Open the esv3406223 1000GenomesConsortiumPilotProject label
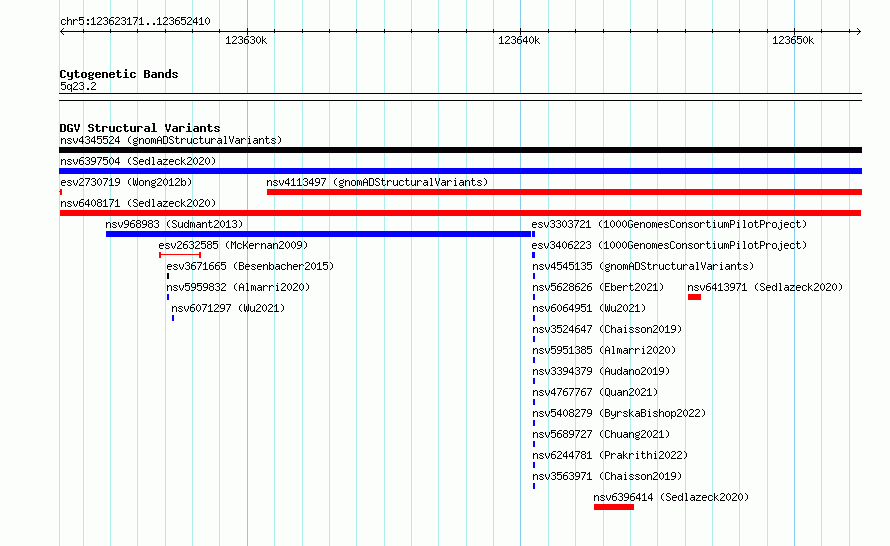The height and width of the screenshot is (546, 890). click(669, 245)
